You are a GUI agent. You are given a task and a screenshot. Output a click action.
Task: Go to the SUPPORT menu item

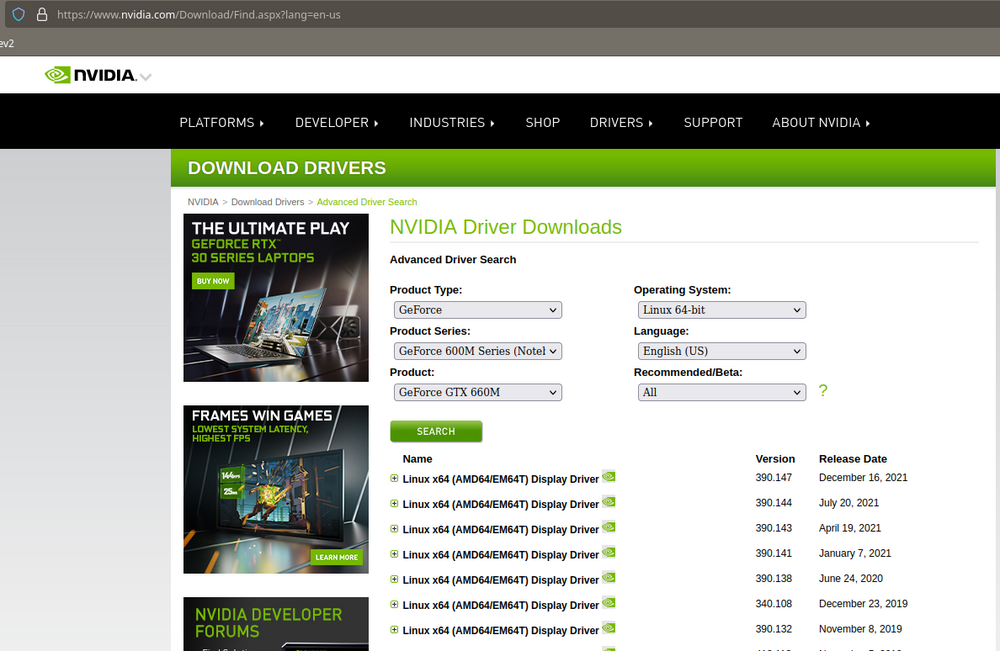[x=713, y=122]
